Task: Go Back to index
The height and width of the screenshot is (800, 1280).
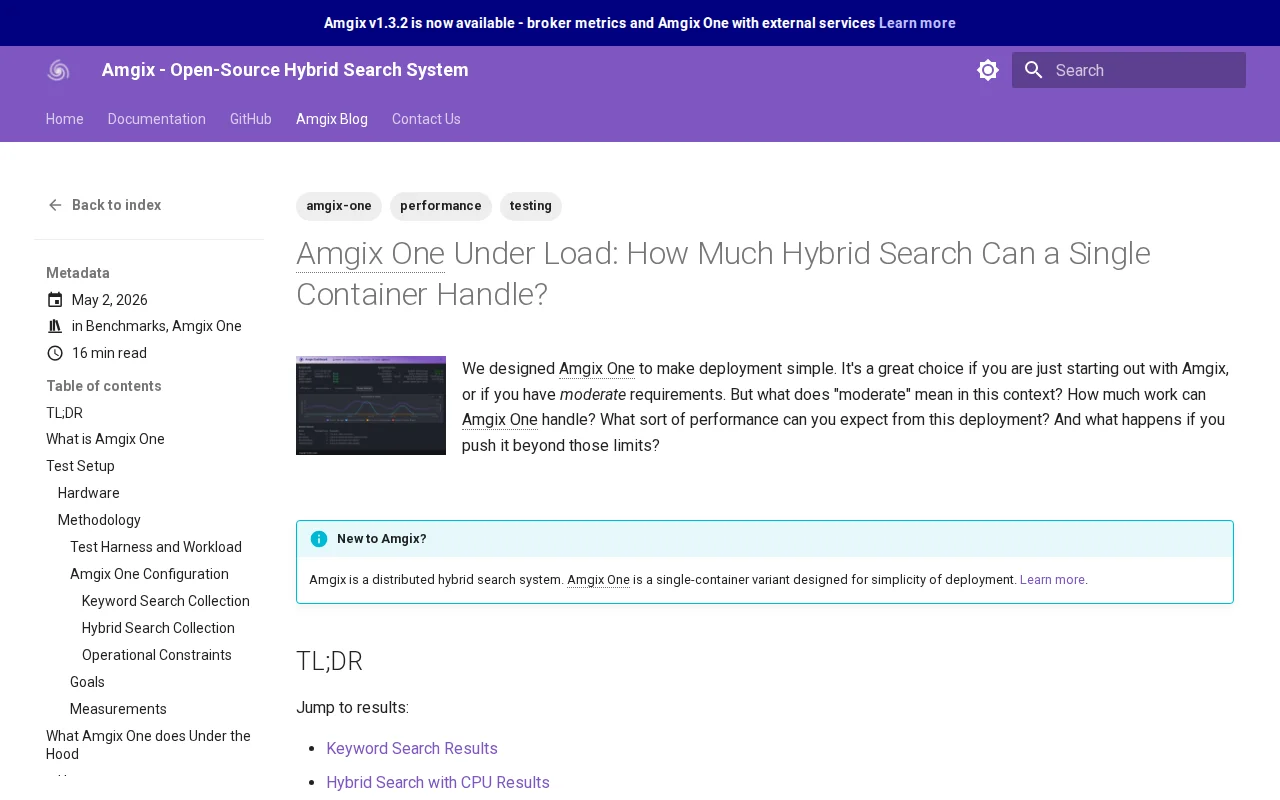Action: 116,205
